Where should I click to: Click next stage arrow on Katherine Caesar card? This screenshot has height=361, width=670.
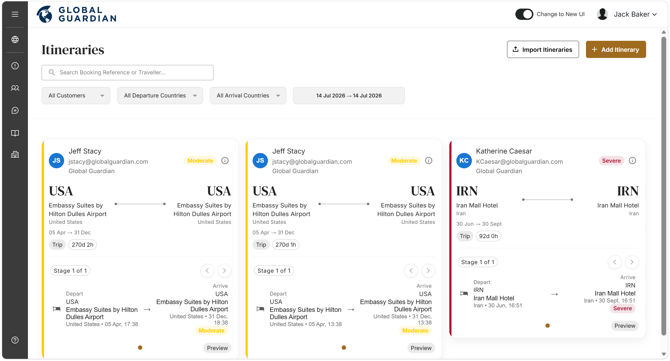pyautogui.click(x=632, y=262)
